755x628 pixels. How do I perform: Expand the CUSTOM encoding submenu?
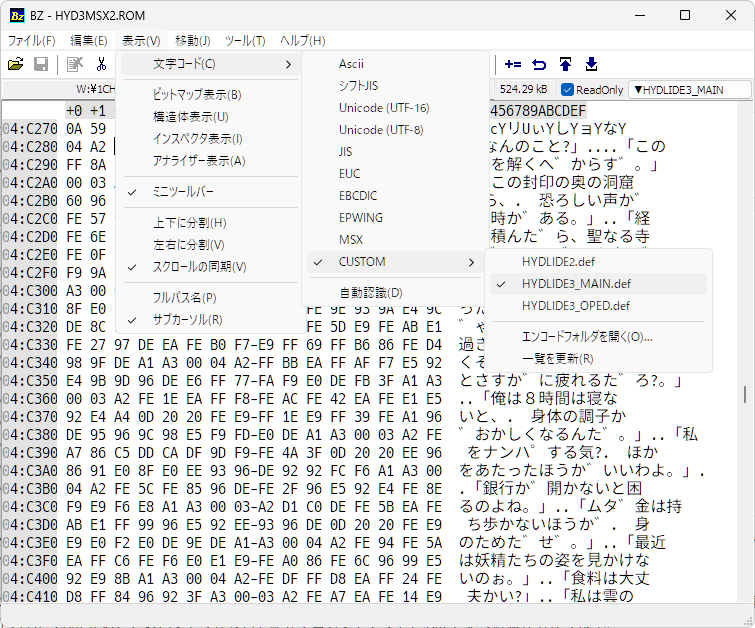395,262
